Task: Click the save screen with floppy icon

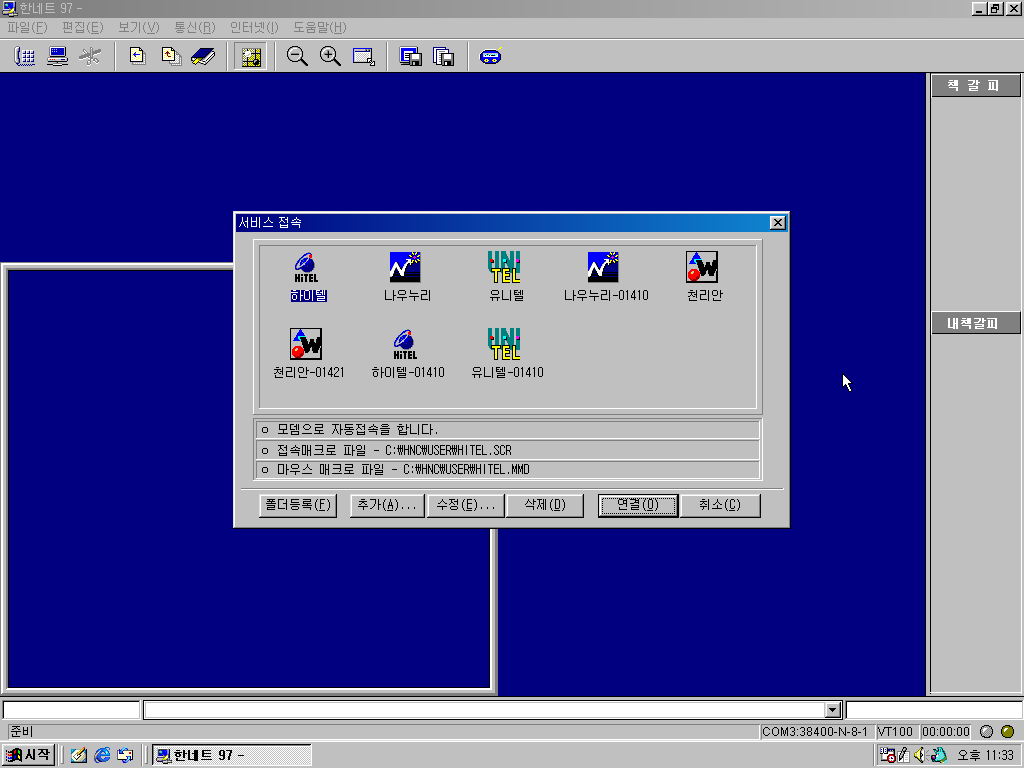Action: [x=411, y=56]
